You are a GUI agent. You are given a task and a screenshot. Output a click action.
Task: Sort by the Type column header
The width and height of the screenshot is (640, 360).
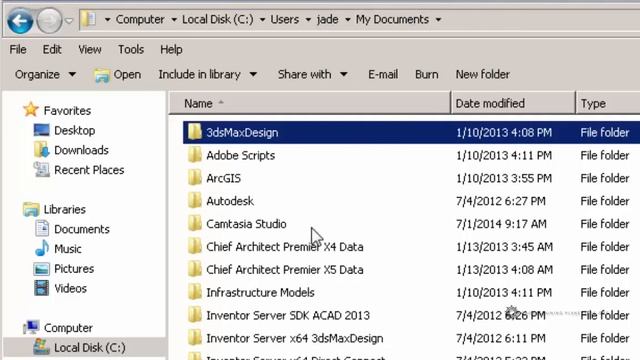click(608, 103)
